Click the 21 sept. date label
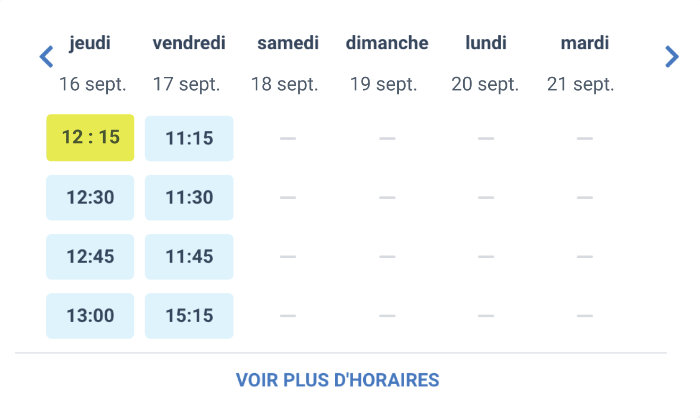The height and width of the screenshot is (418, 700). [x=581, y=84]
